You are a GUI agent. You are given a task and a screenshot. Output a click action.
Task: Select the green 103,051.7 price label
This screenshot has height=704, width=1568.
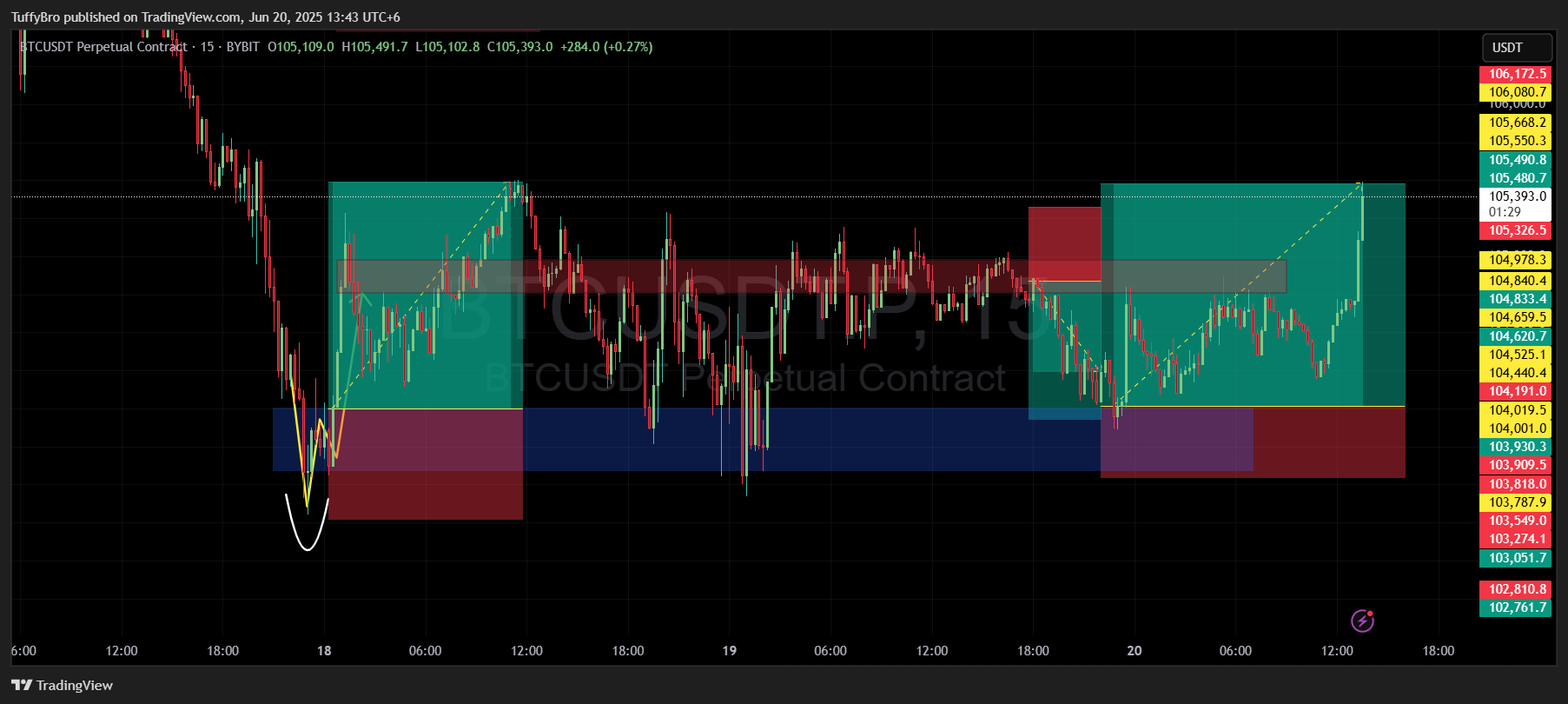[1515, 558]
